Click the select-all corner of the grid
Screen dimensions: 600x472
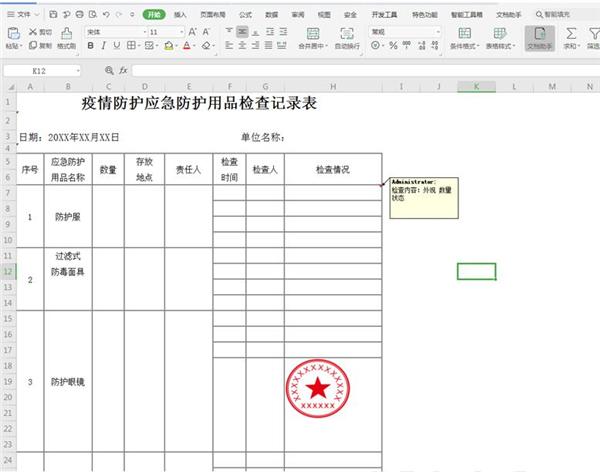point(11,87)
